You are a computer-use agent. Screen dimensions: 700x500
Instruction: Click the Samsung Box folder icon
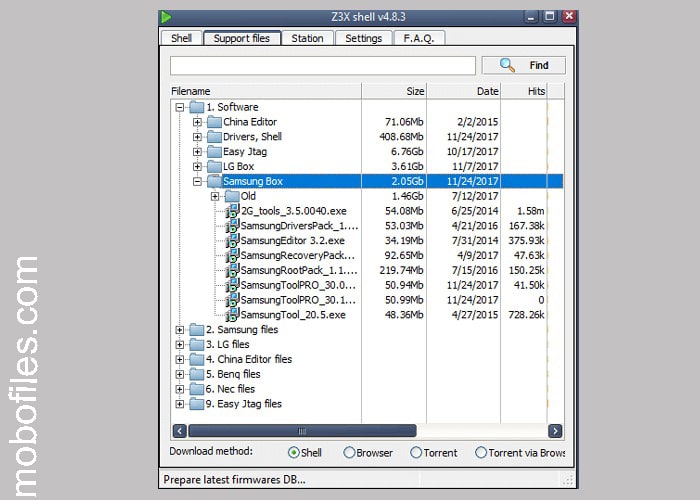pos(215,181)
